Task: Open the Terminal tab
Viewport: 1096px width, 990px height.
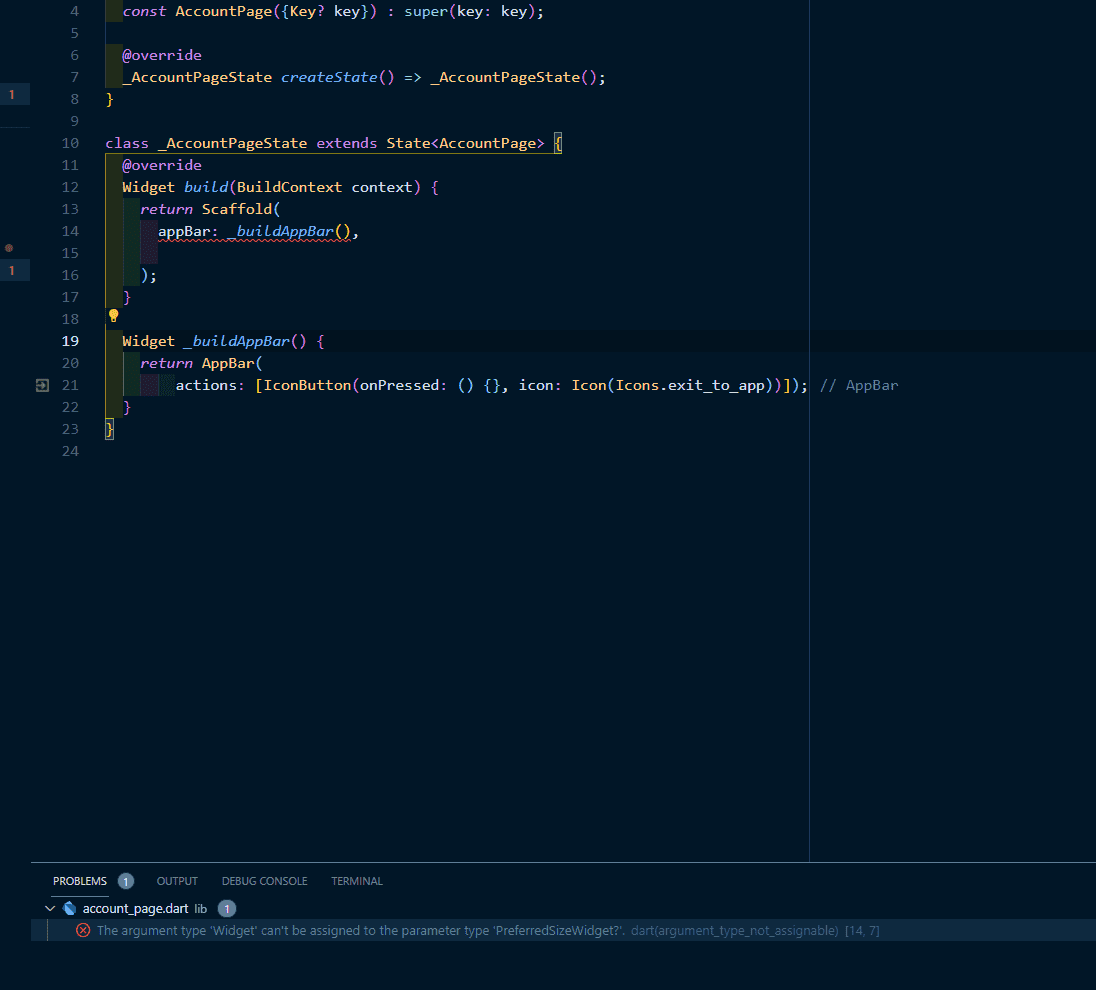Action: click(357, 881)
